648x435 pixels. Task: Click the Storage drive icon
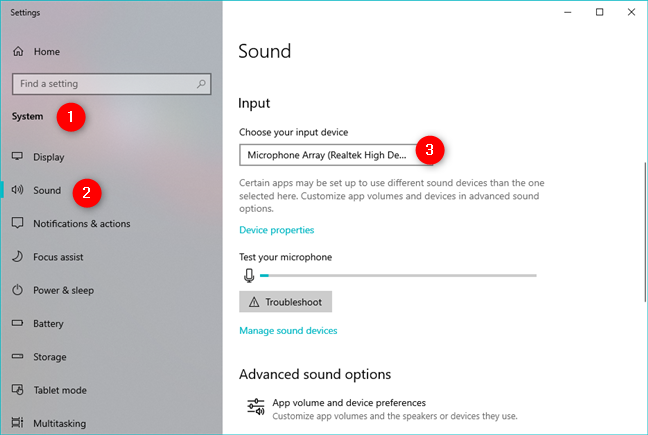17,356
